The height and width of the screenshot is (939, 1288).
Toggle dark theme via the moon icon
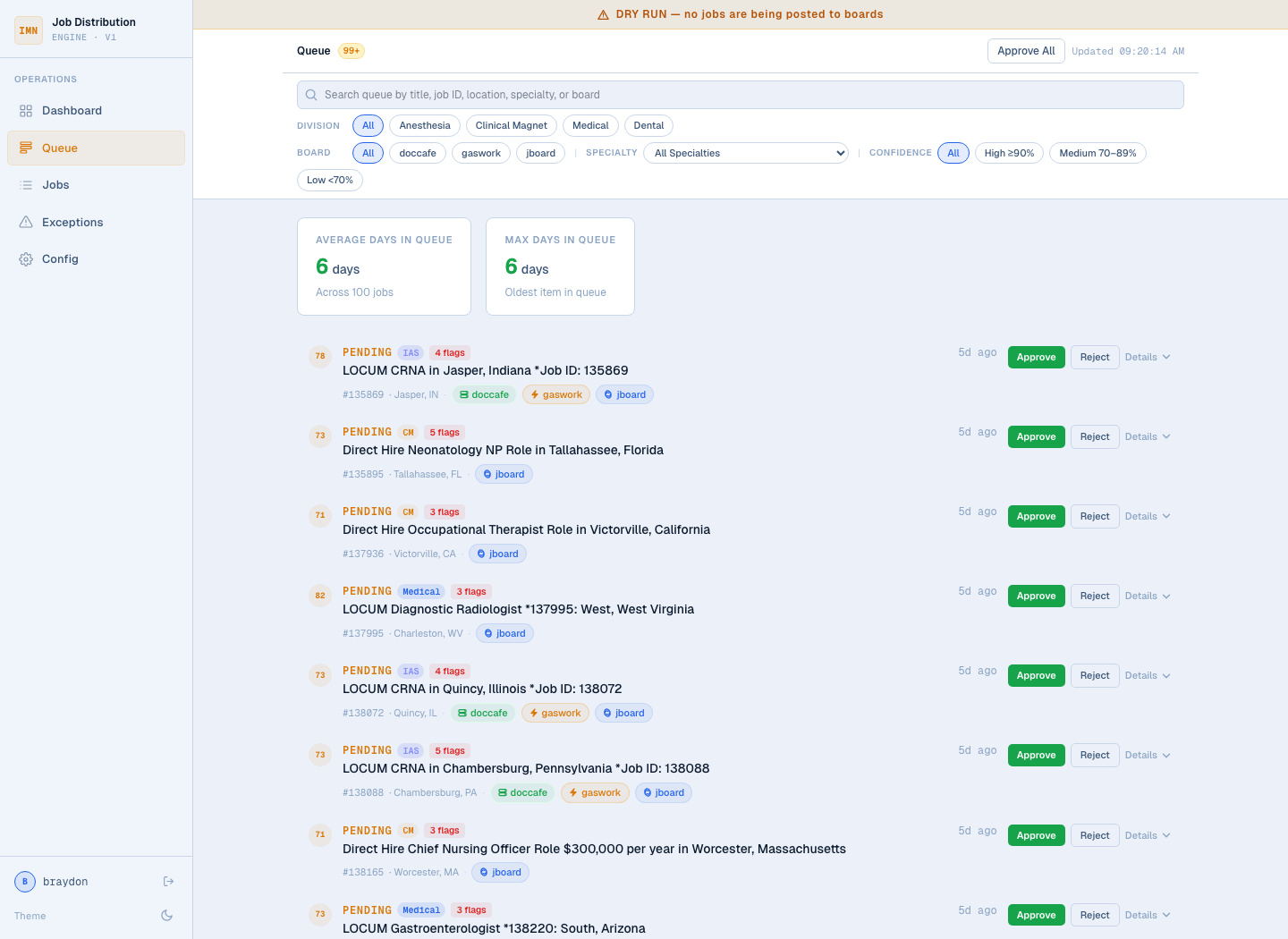tap(166, 916)
